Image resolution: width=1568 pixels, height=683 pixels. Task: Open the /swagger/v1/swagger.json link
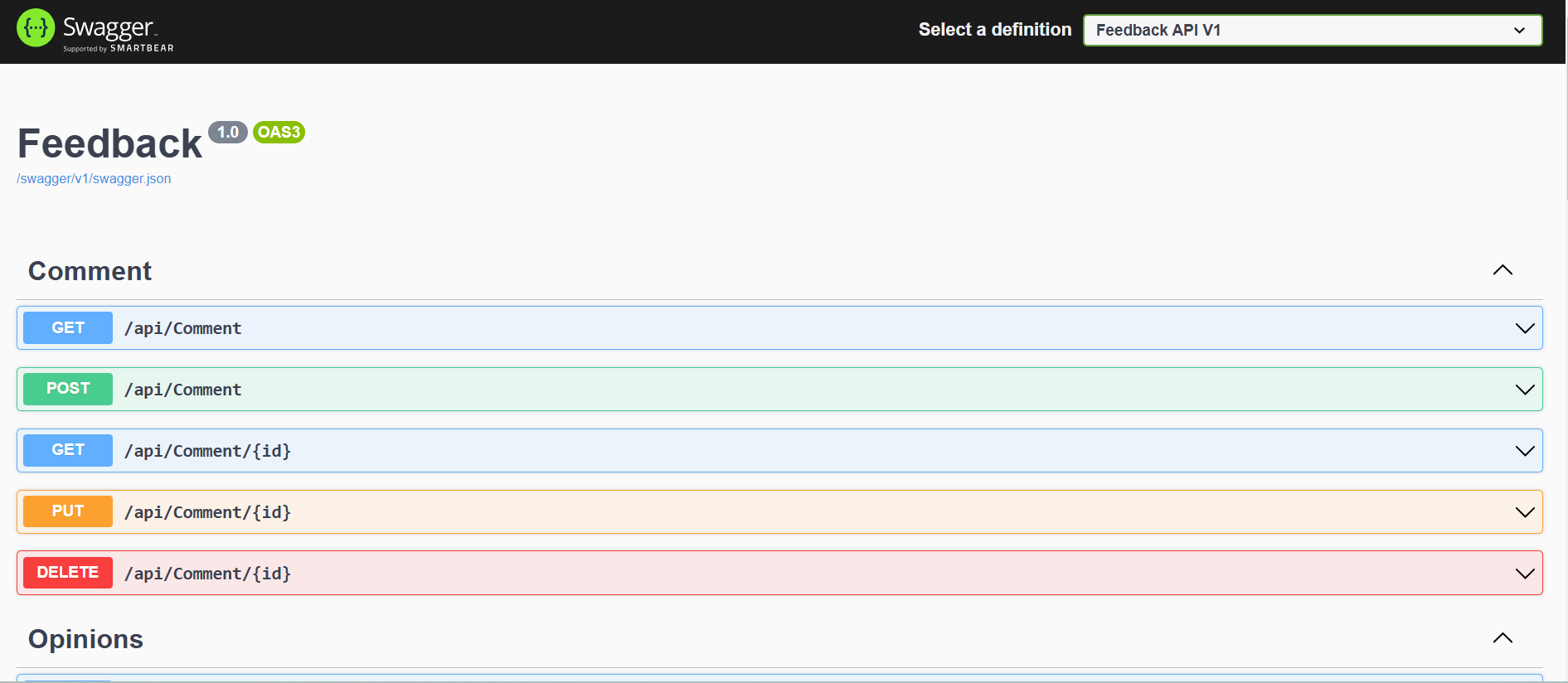pos(94,179)
